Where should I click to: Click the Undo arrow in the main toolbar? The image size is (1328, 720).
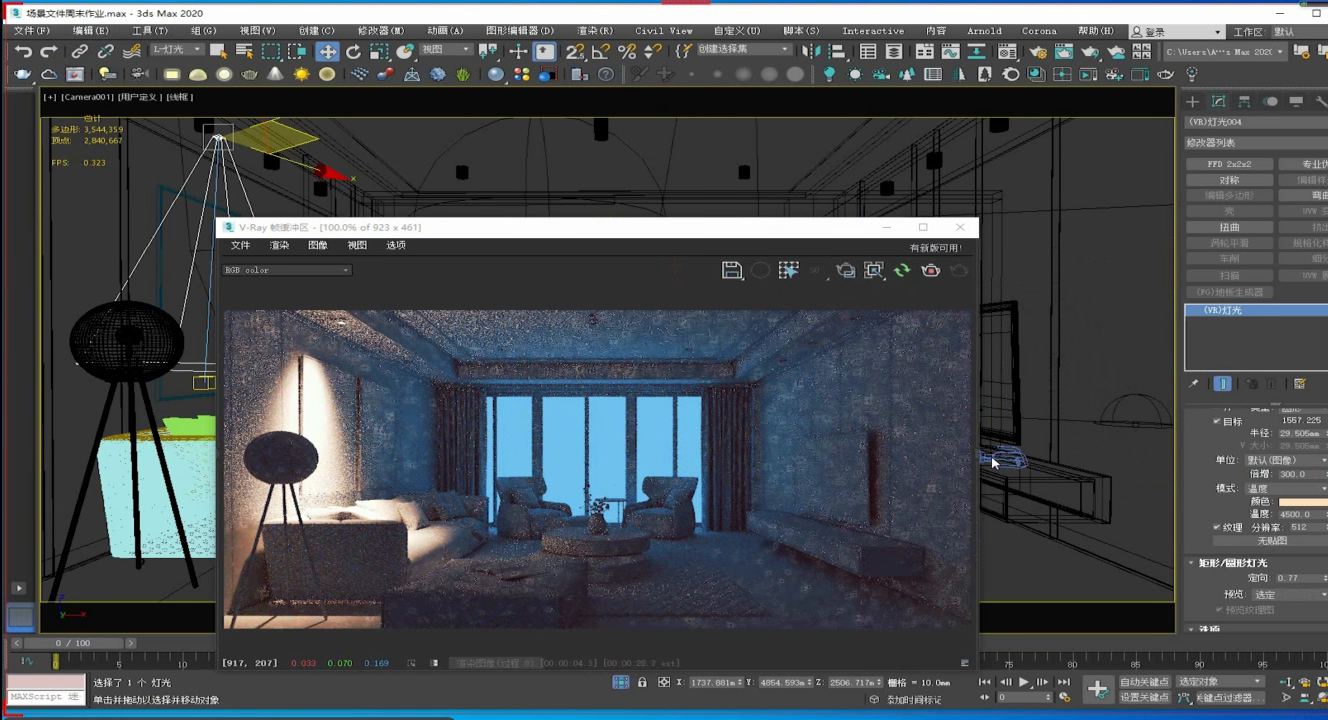[x=23, y=52]
